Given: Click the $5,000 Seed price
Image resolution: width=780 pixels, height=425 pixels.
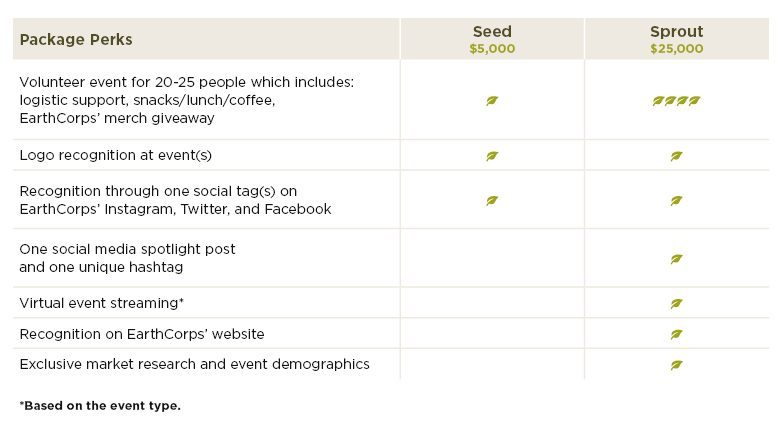Looking at the screenshot, I should [x=492, y=49].
